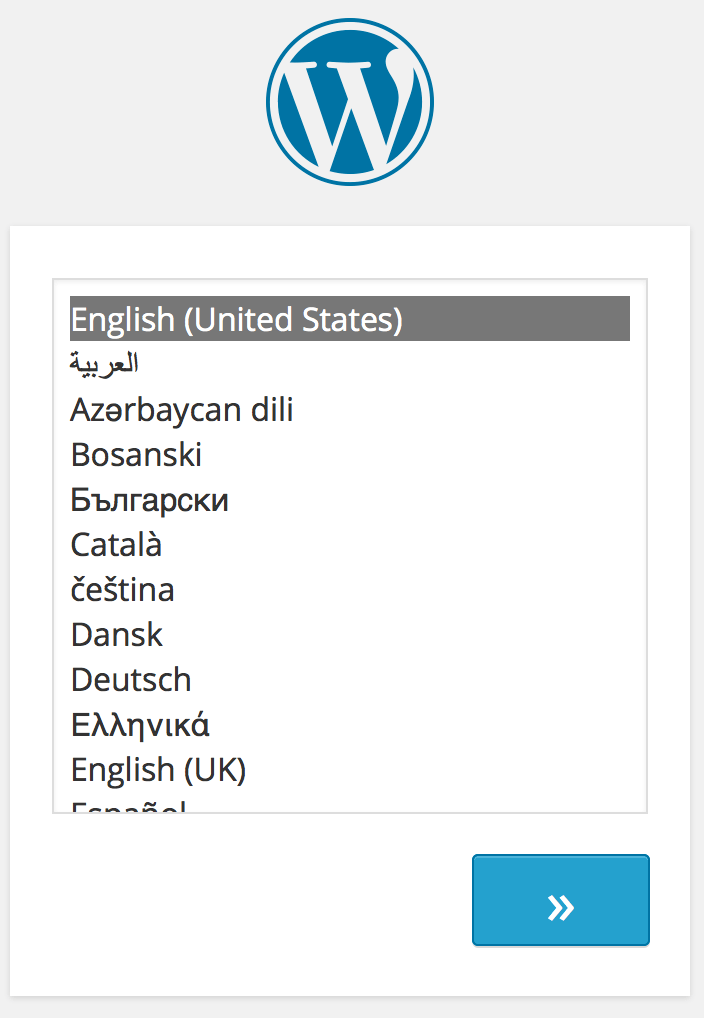Select the Български language option
Image resolution: width=704 pixels, height=1018 pixels.
[x=150, y=500]
